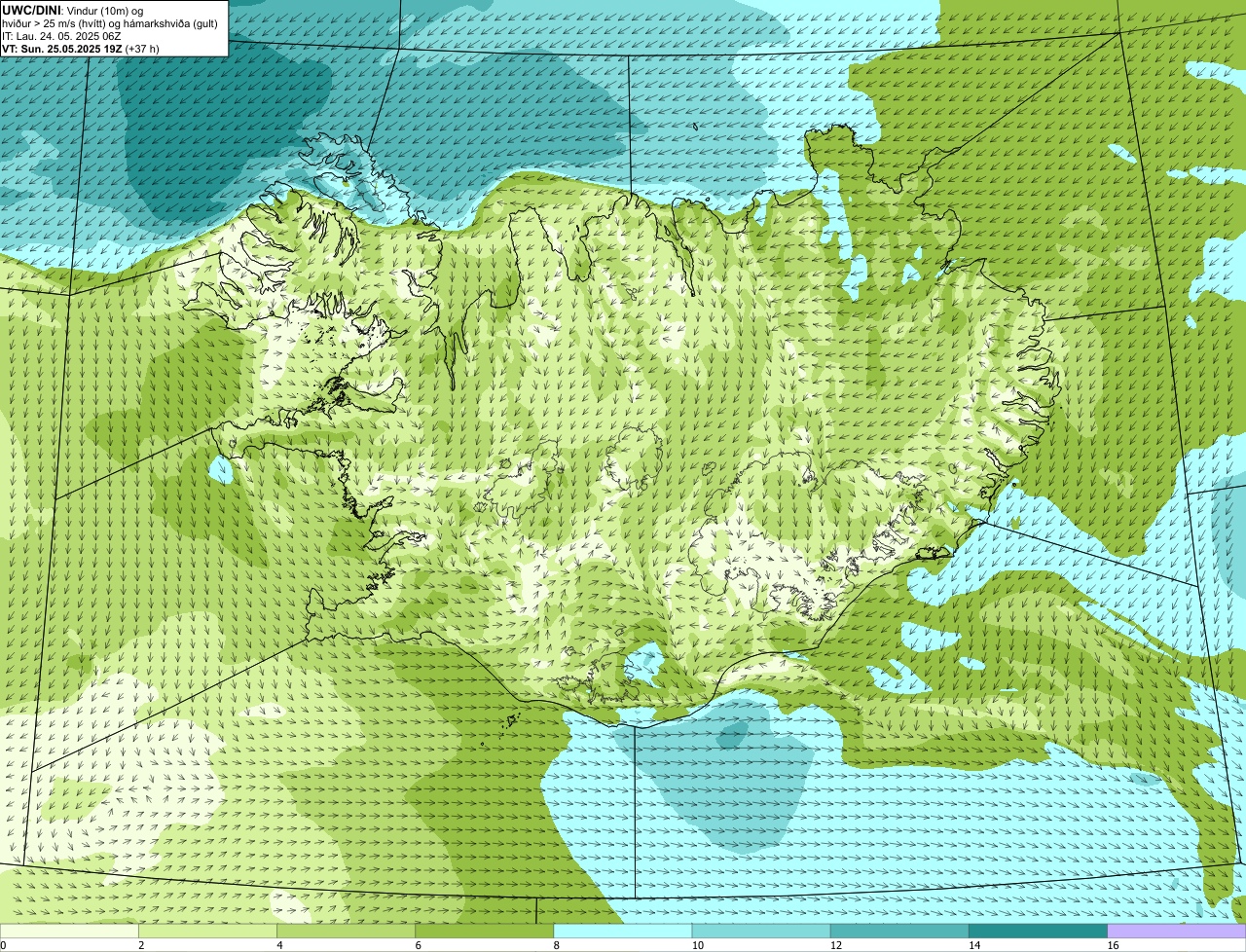This screenshot has width=1246, height=952.
Task: Click the pale 0–2 m/s legend color
Action: coord(69,931)
